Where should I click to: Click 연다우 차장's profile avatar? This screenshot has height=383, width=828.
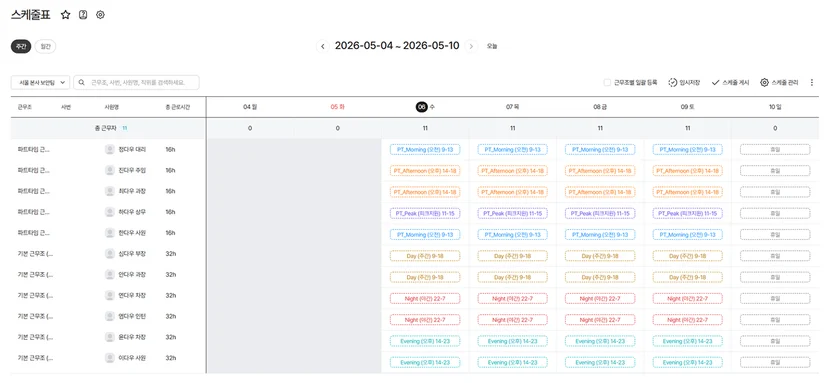110,295
